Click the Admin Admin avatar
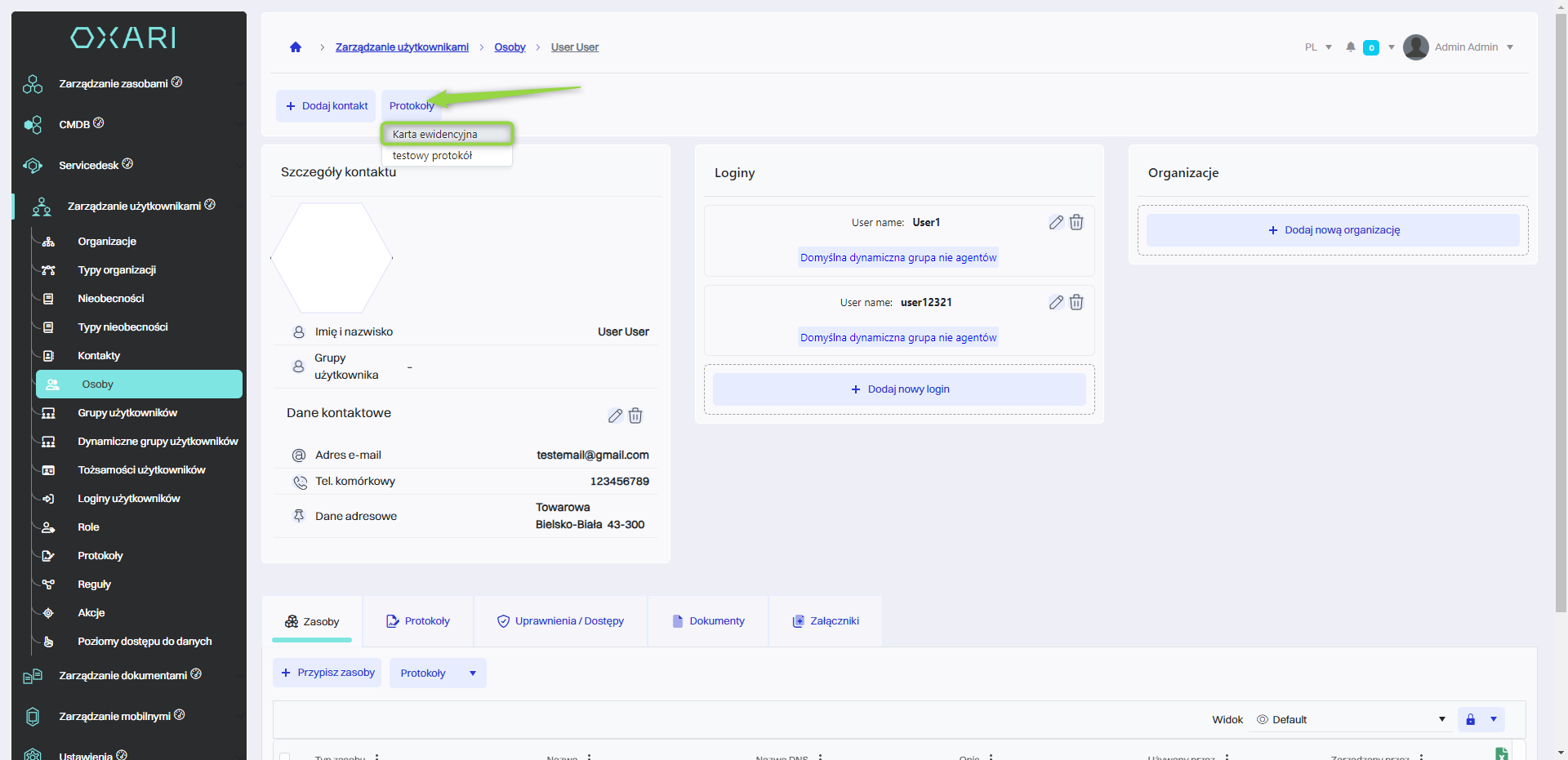Screen dimensions: 1568x760 pyautogui.click(x=1415, y=47)
